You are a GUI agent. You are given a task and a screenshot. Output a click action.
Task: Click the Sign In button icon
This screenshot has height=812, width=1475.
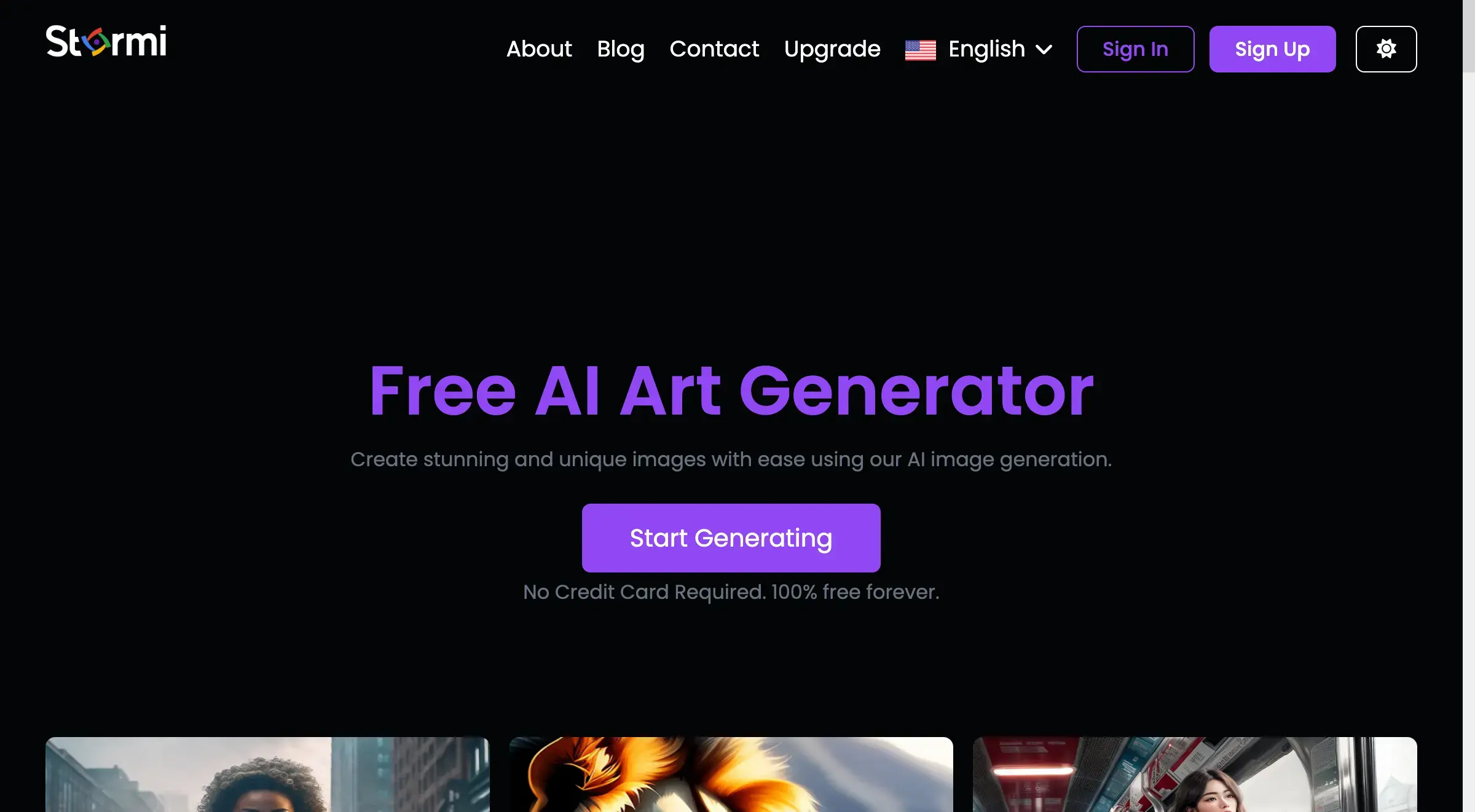click(x=1135, y=48)
